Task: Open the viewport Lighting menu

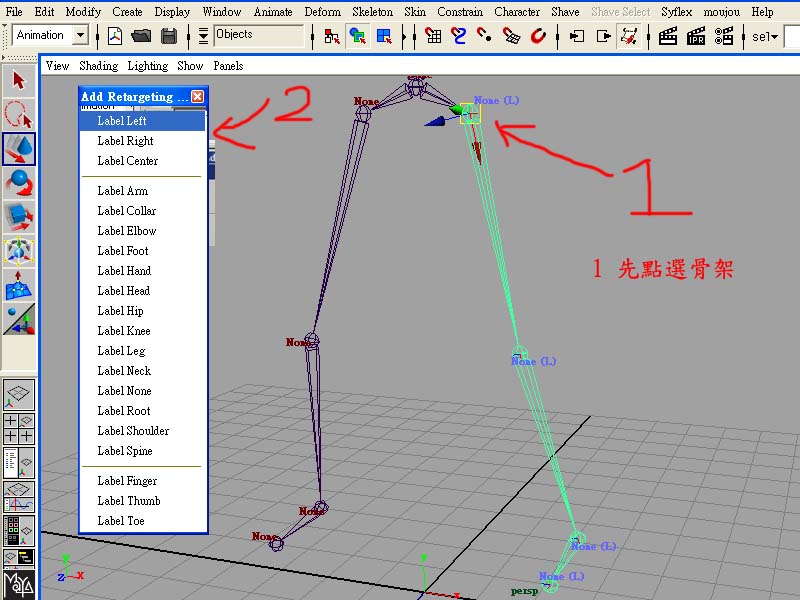Action: (x=147, y=66)
